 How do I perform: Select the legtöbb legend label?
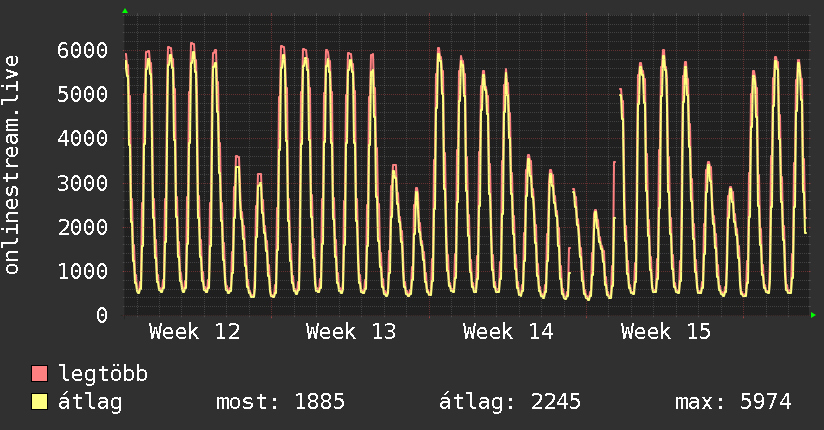point(103,374)
